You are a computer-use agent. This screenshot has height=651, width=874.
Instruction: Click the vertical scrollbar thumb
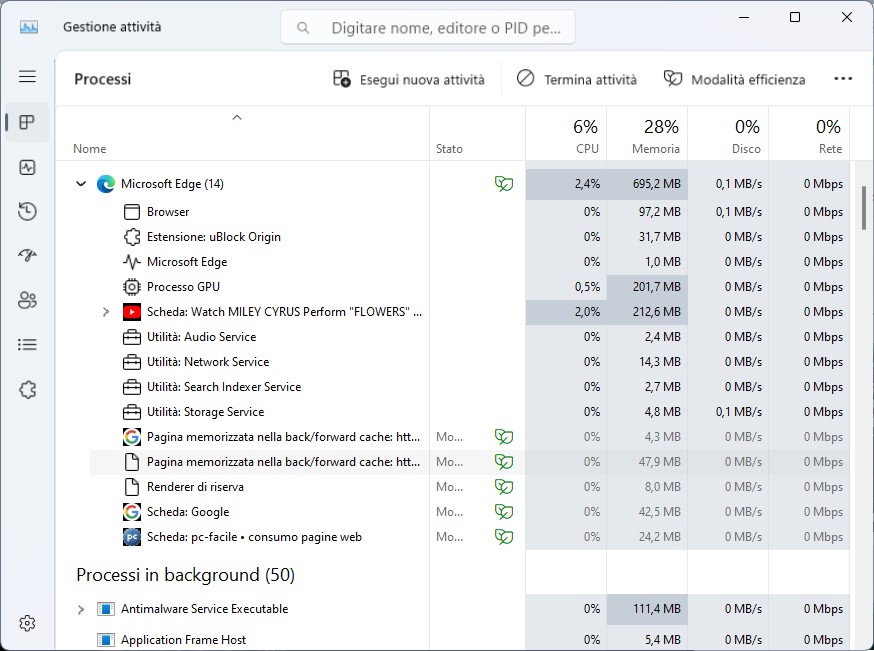coord(864,205)
